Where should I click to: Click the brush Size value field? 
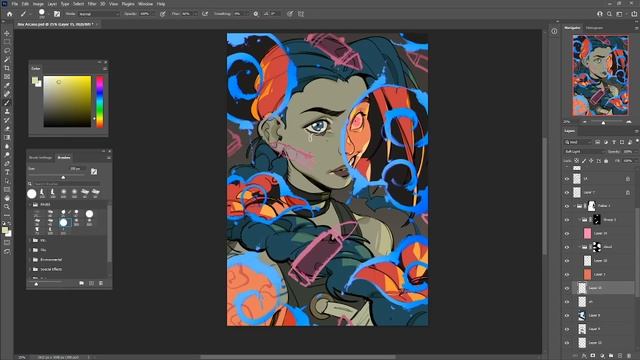tap(77, 169)
